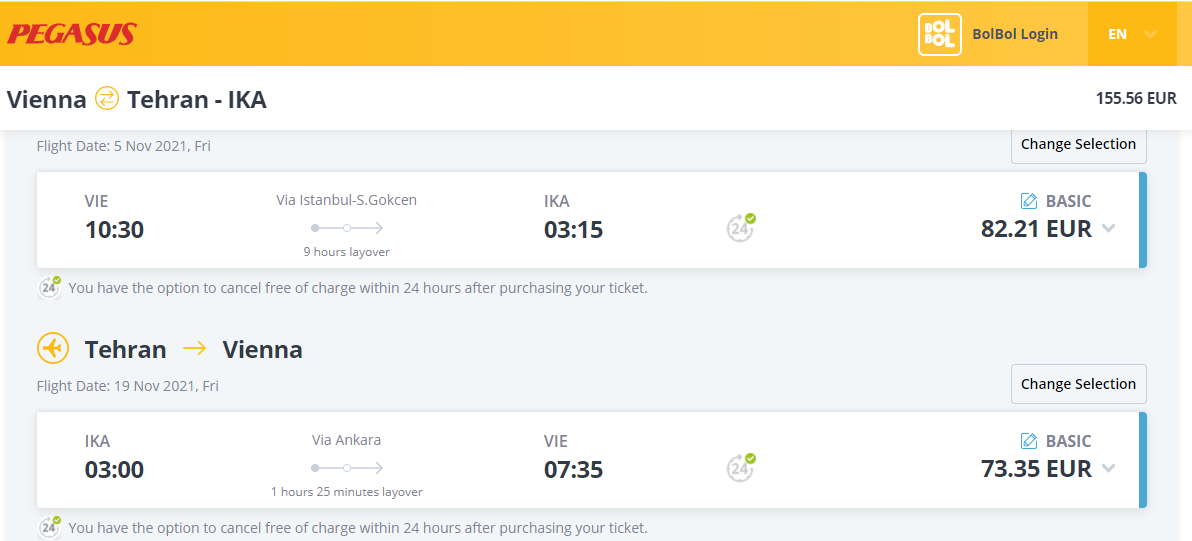Change Selection for 5 Nov flight
The width and height of the screenshot is (1192, 541).
[1078, 144]
